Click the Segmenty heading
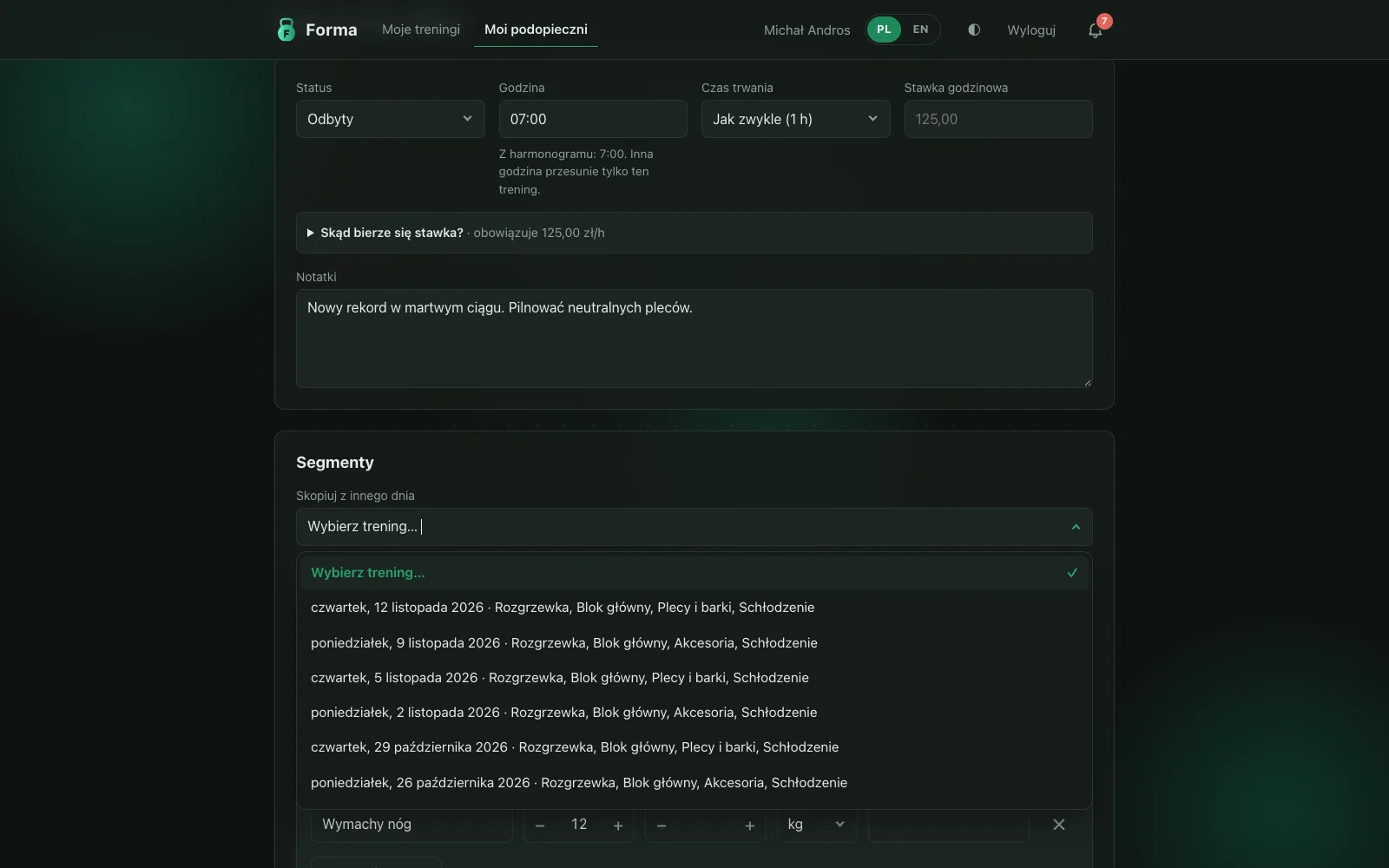This screenshot has height=868, width=1389. 335,463
